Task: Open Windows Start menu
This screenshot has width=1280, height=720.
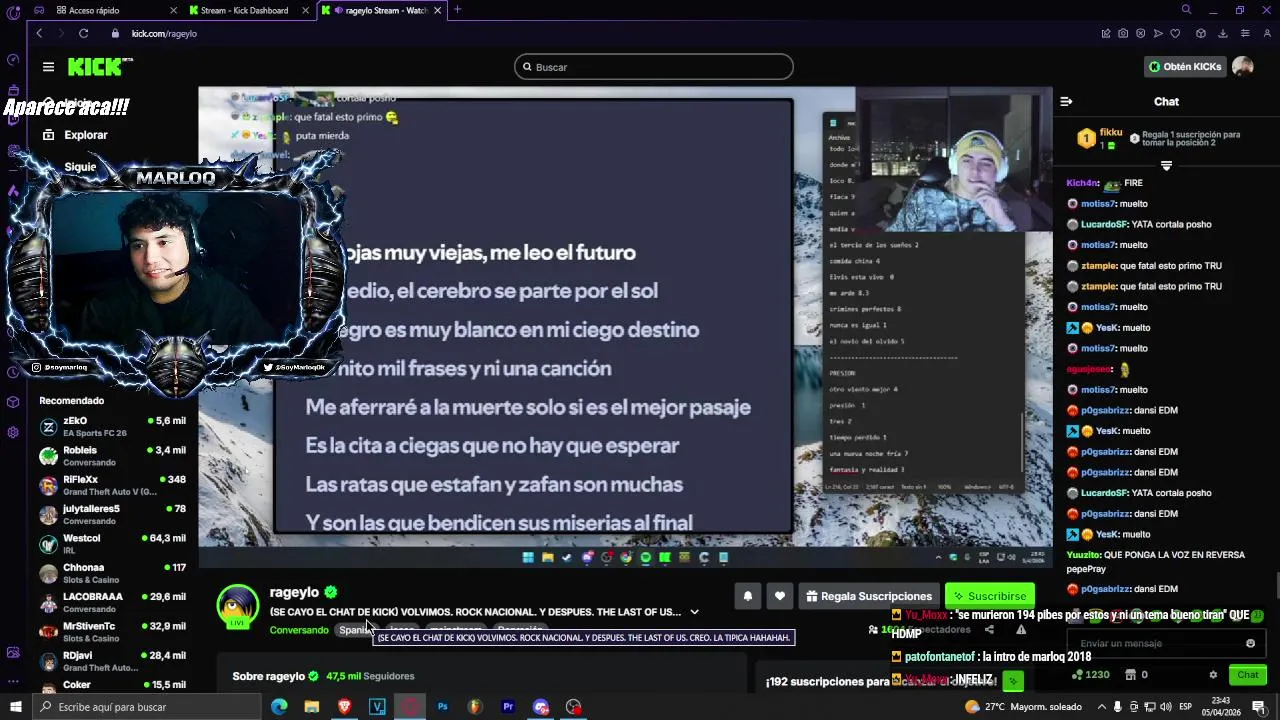Action: click(15, 707)
